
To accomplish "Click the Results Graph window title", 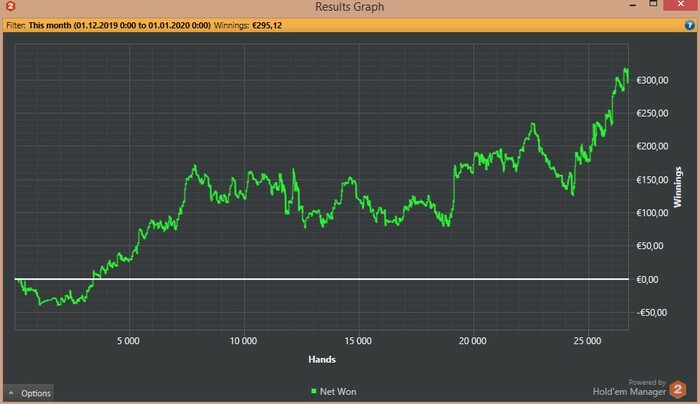I will [x=350, y=7].
